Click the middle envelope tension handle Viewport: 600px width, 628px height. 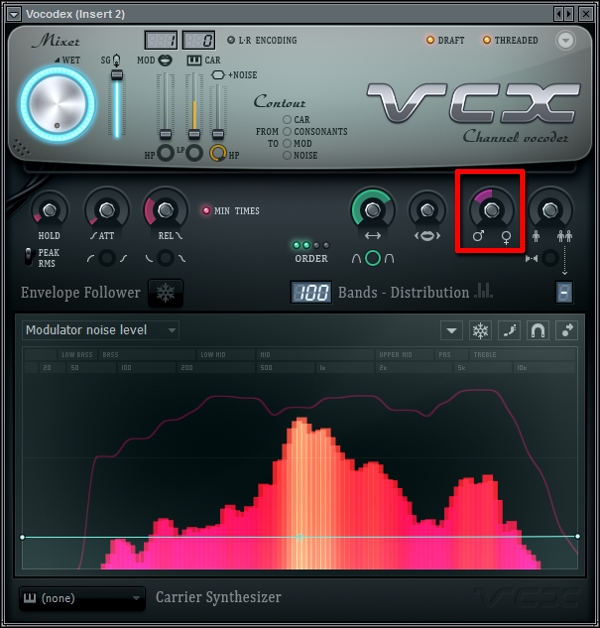click(x=300, y=537)
